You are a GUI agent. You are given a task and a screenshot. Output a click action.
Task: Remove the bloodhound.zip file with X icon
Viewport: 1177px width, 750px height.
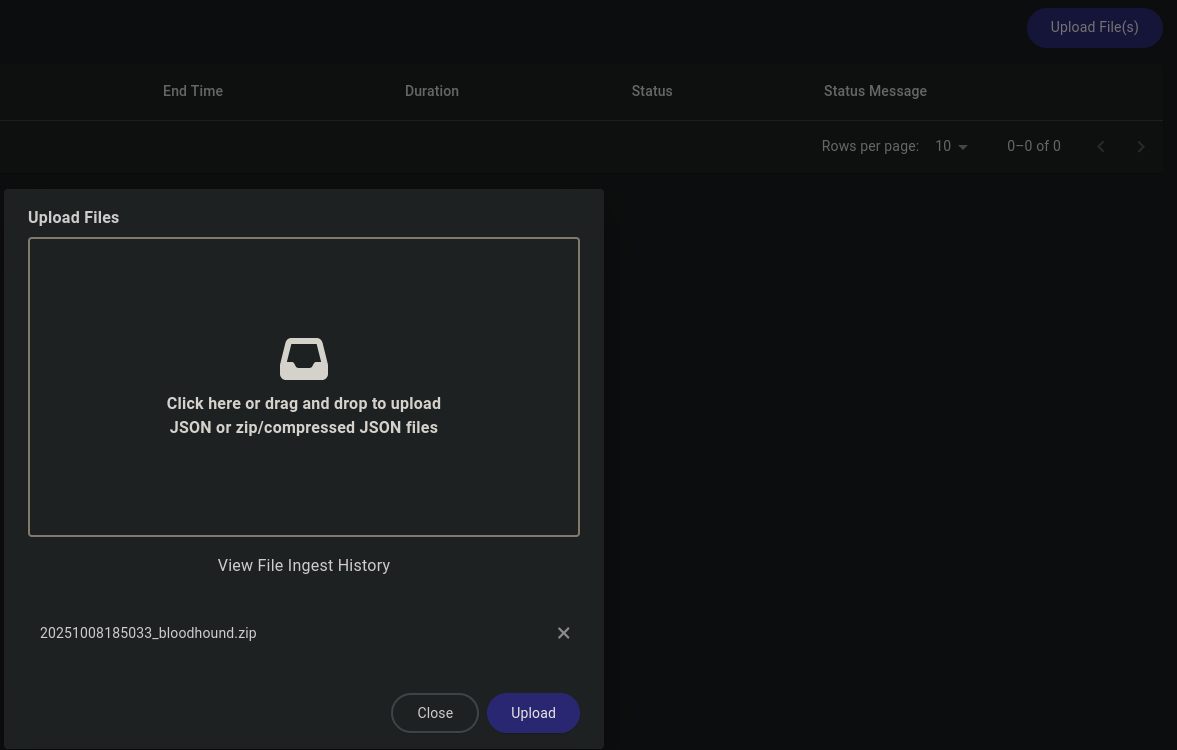(563, 633)
